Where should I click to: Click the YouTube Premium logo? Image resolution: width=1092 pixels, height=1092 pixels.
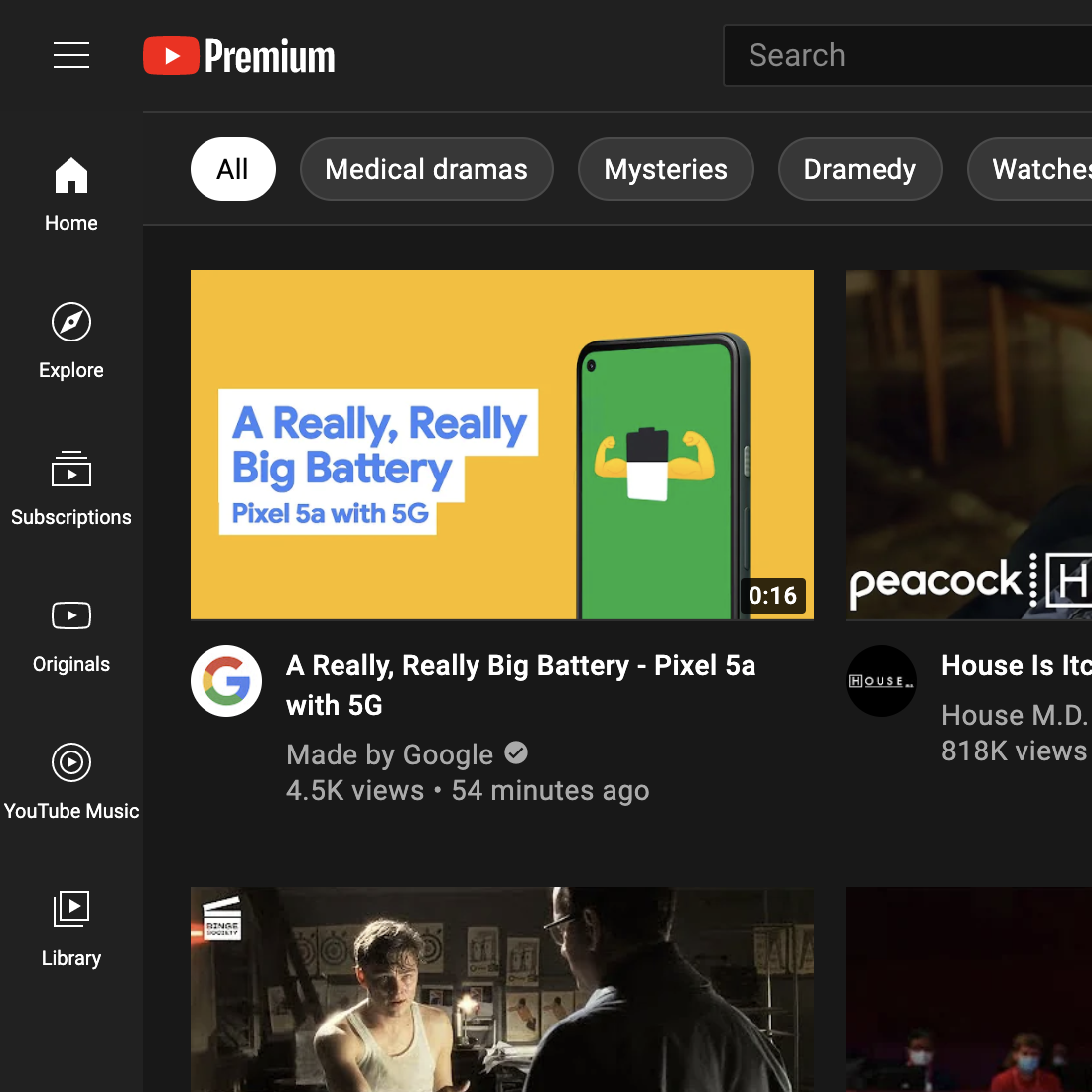238,56
